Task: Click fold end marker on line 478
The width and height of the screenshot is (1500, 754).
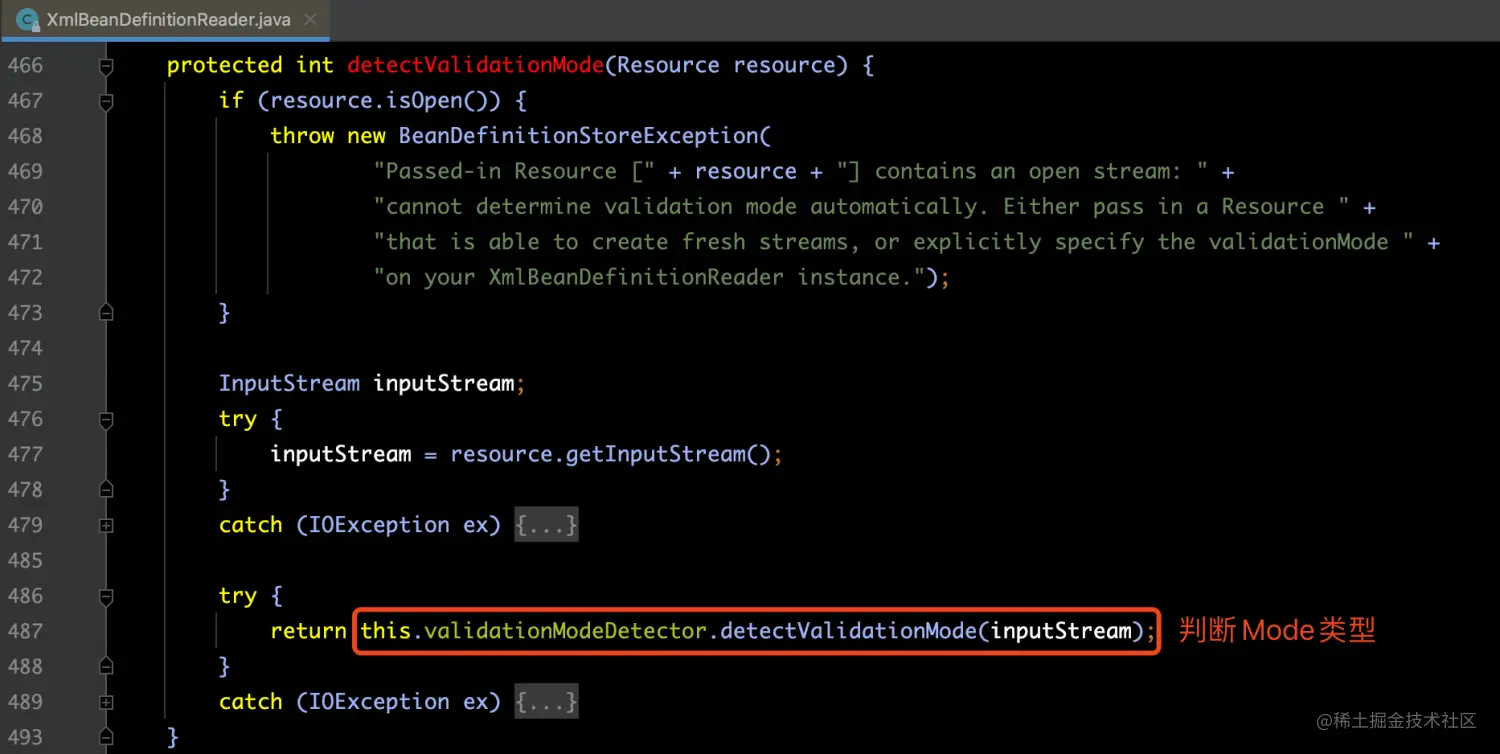Action: [106, 490]
